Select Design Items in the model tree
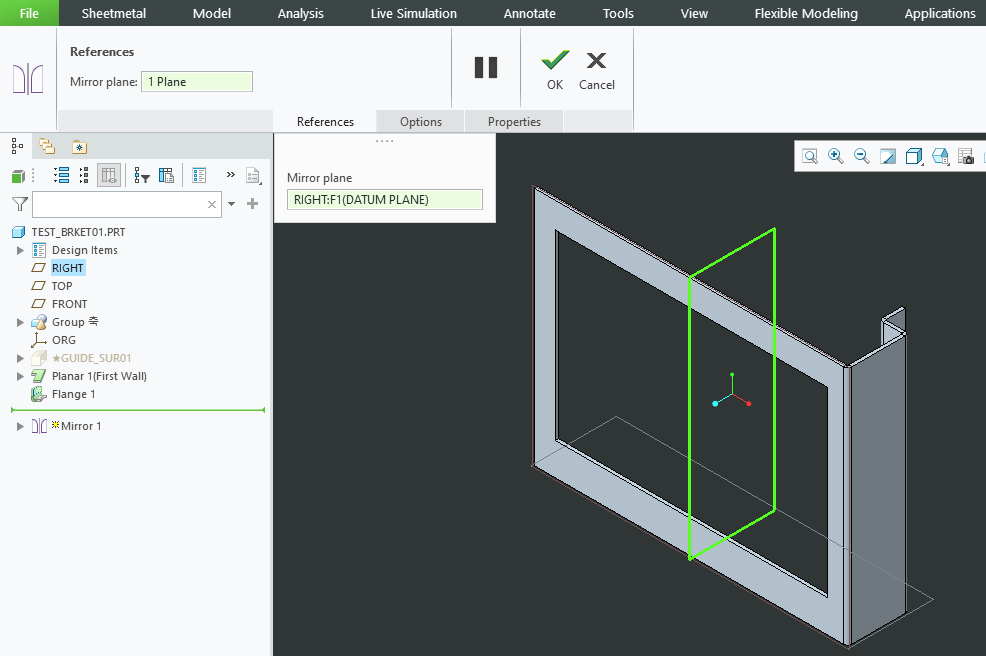 click(85, 250)
